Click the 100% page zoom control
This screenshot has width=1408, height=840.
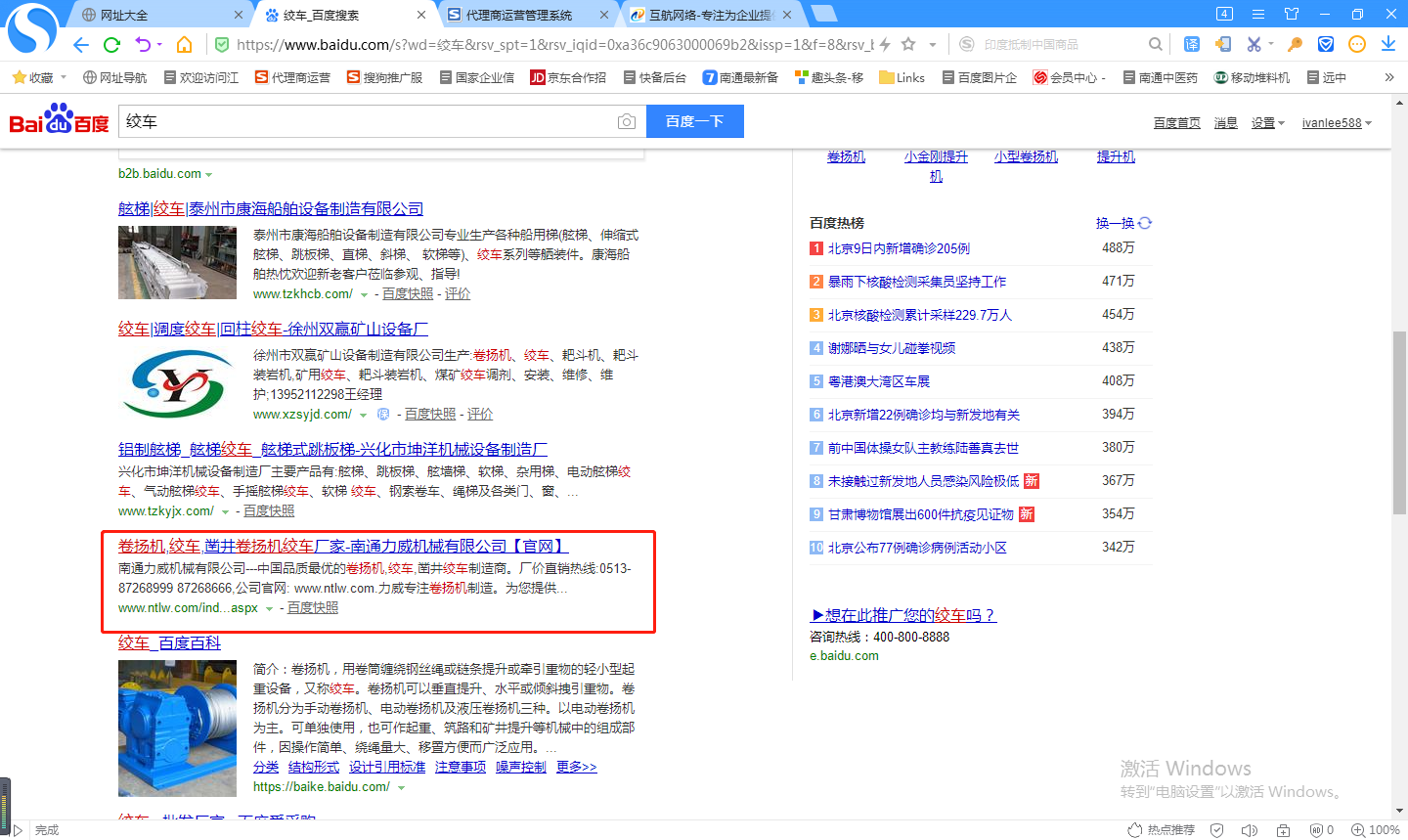click(1376, 830)
